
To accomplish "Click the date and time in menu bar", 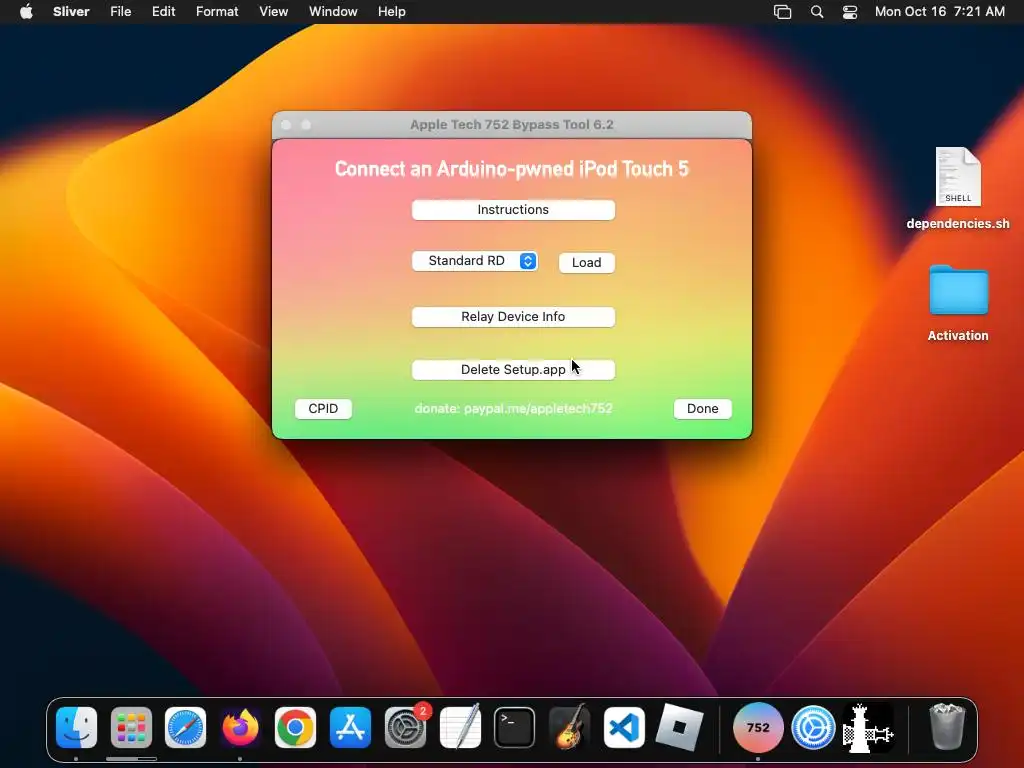I will [x=940, y=12].
